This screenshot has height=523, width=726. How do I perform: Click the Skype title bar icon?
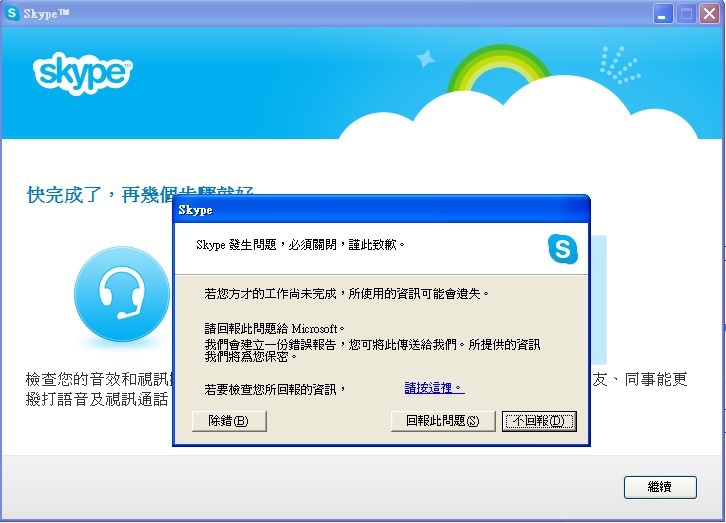pos(12,13)
